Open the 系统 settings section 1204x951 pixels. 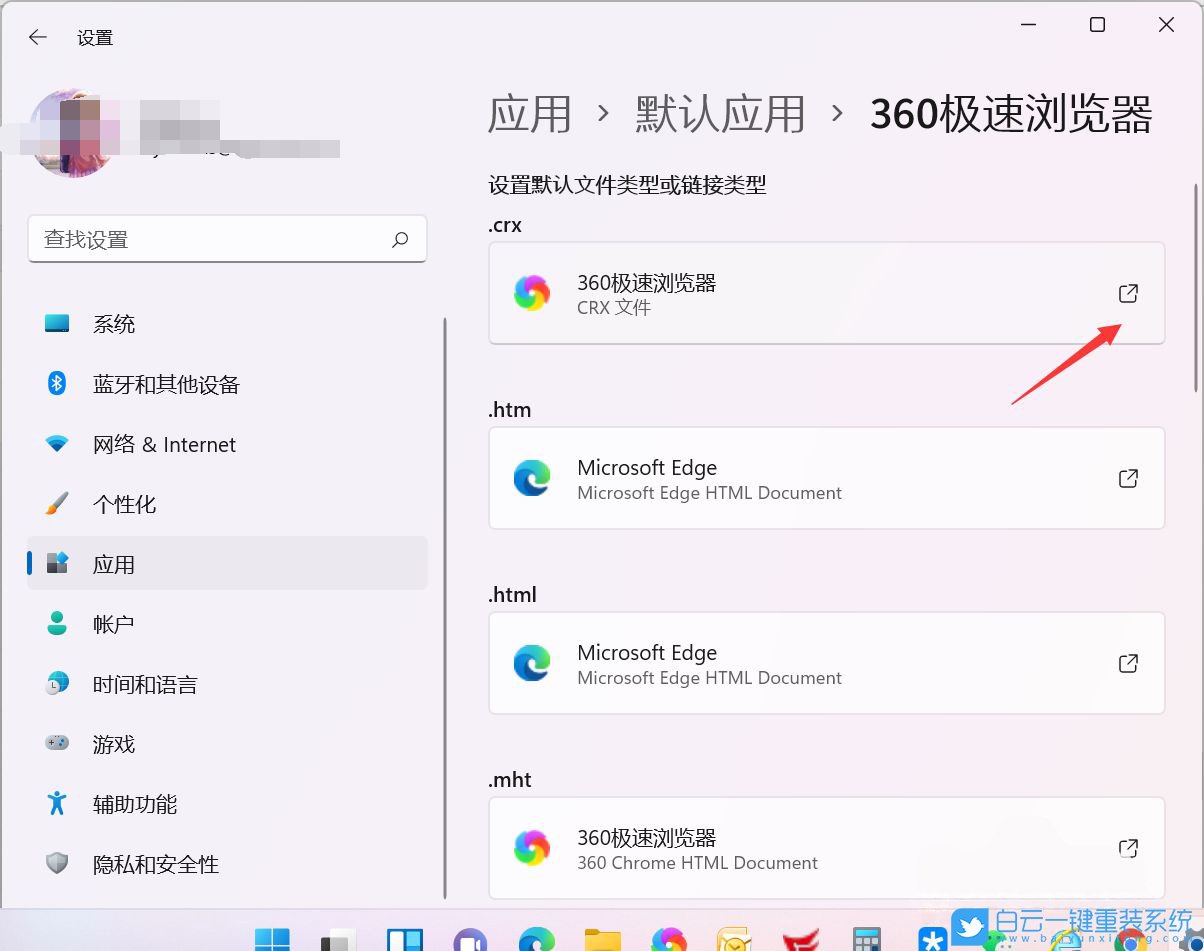(x=113, y=323)
